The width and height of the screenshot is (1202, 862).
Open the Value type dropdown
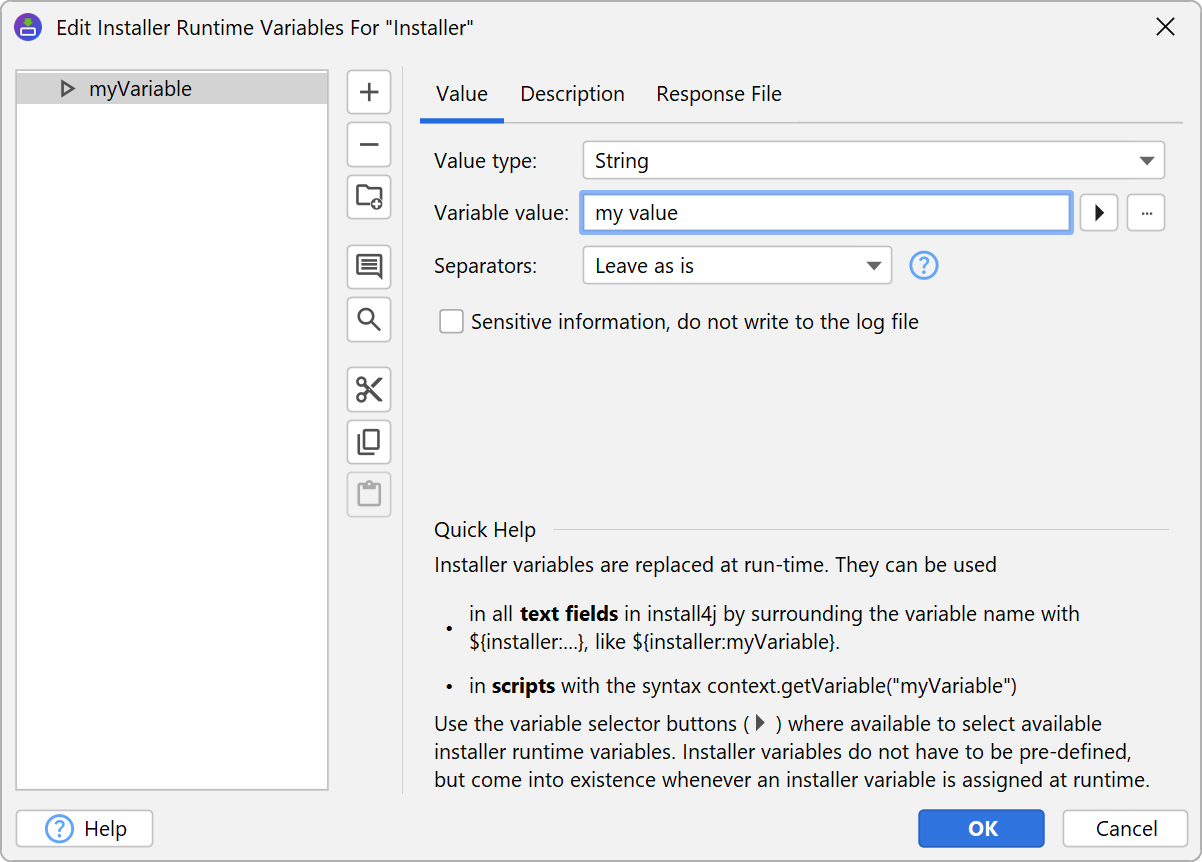(x=873, y=161)
